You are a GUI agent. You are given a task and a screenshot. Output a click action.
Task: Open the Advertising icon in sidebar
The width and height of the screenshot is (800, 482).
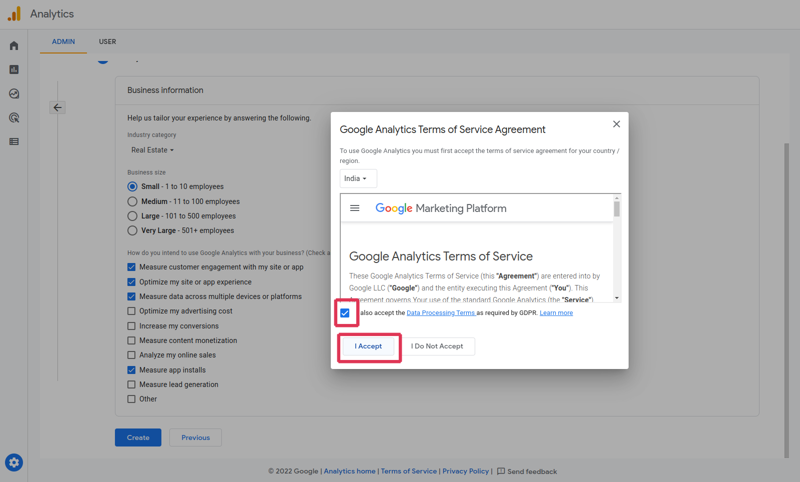point(14,118)
